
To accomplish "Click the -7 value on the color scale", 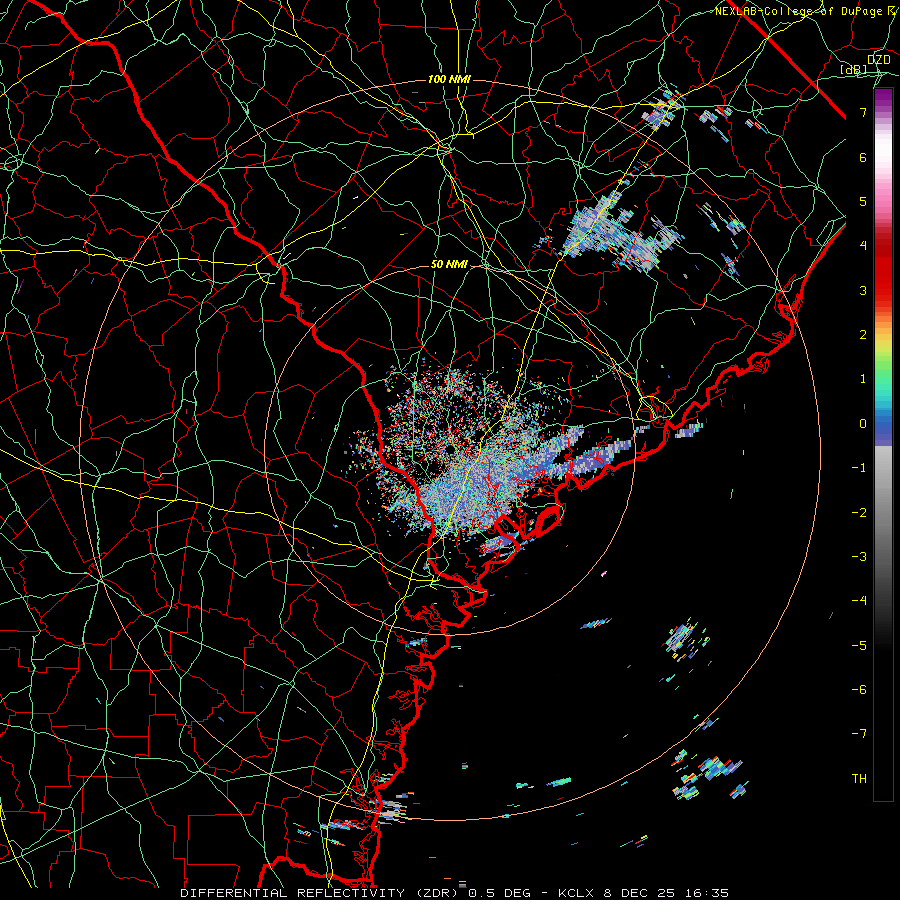I will click(859, 734).
